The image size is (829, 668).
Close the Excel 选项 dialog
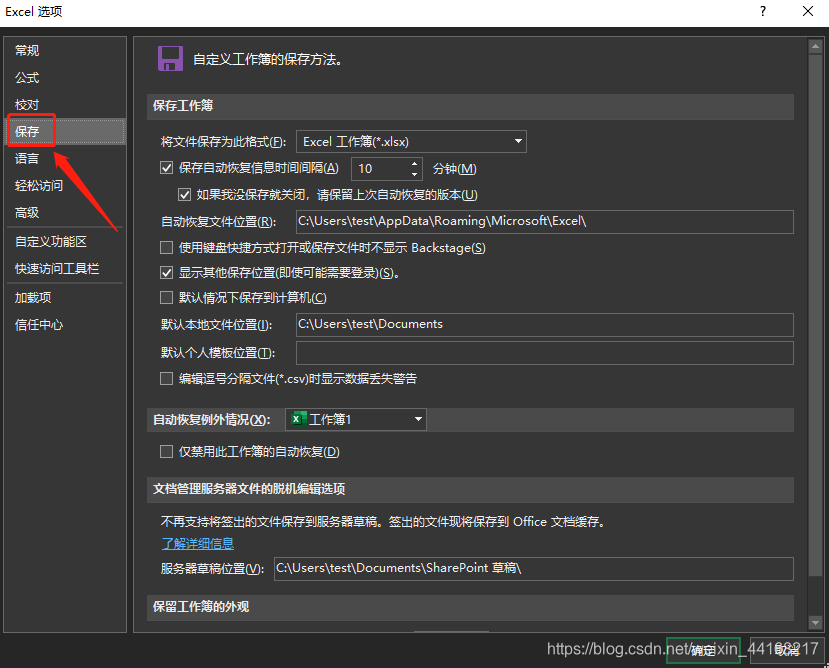coord(808,11)
